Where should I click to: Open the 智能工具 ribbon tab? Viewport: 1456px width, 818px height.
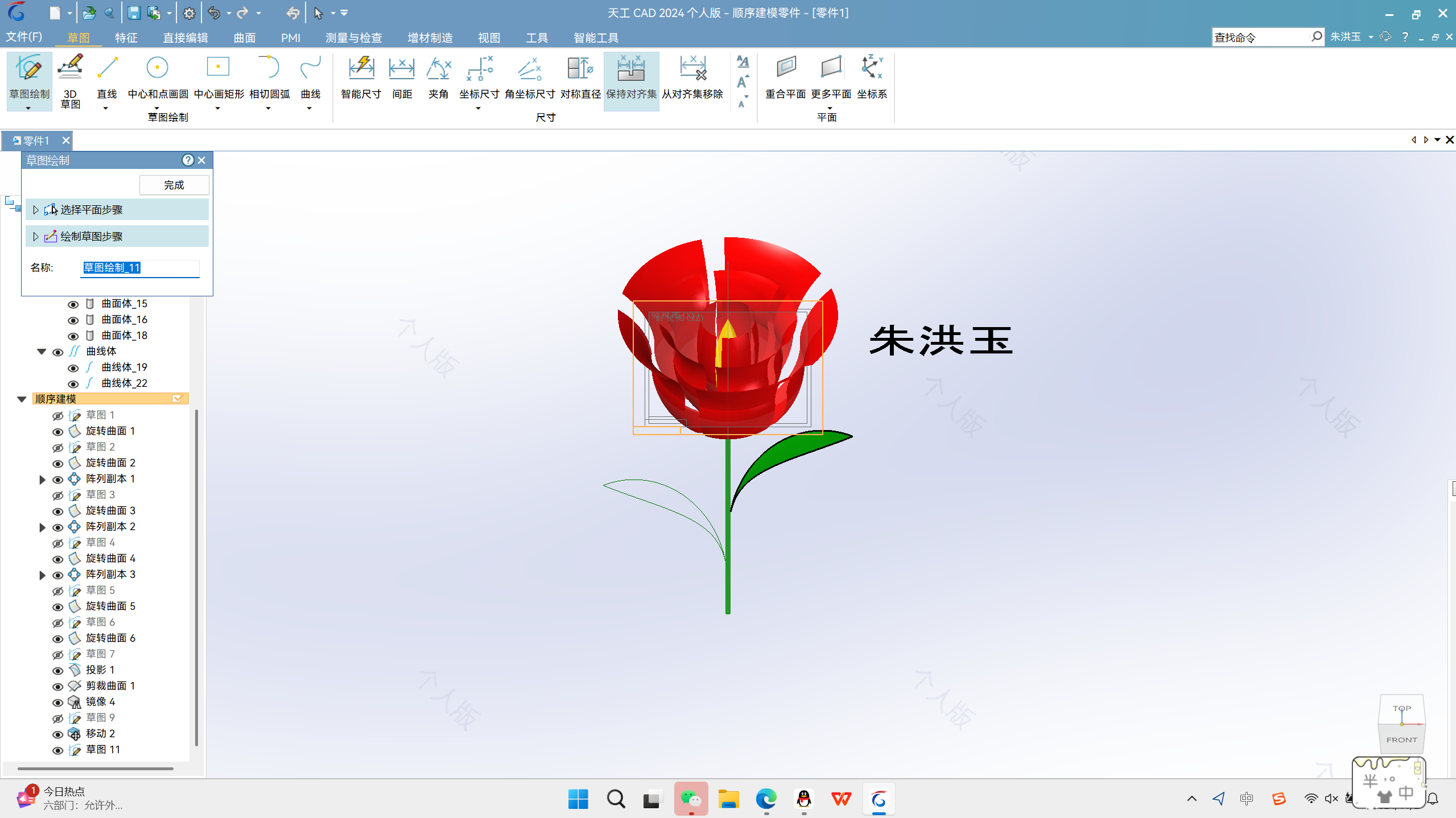coord(596,38)
